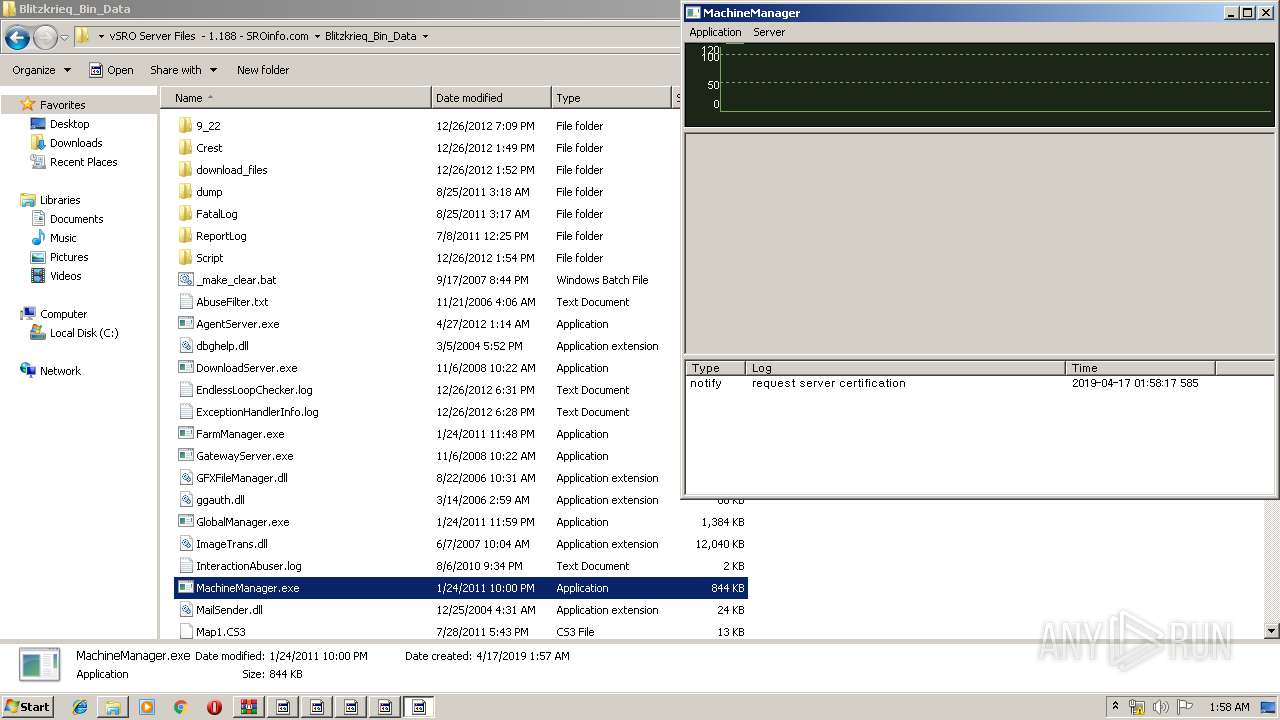The width and height of the screenshot is (1280, 720).
Task: Select the dump folder icon
Action: click(x=185, y=192)
